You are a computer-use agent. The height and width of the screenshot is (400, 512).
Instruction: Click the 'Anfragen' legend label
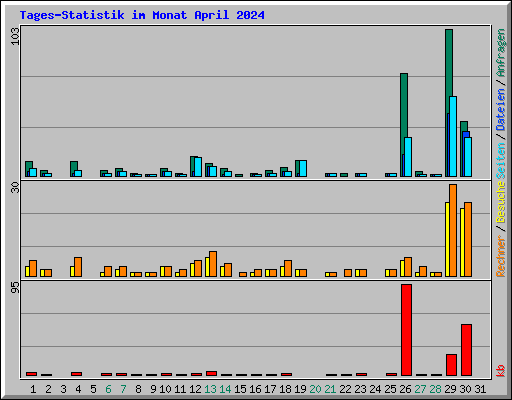(500, 53)
